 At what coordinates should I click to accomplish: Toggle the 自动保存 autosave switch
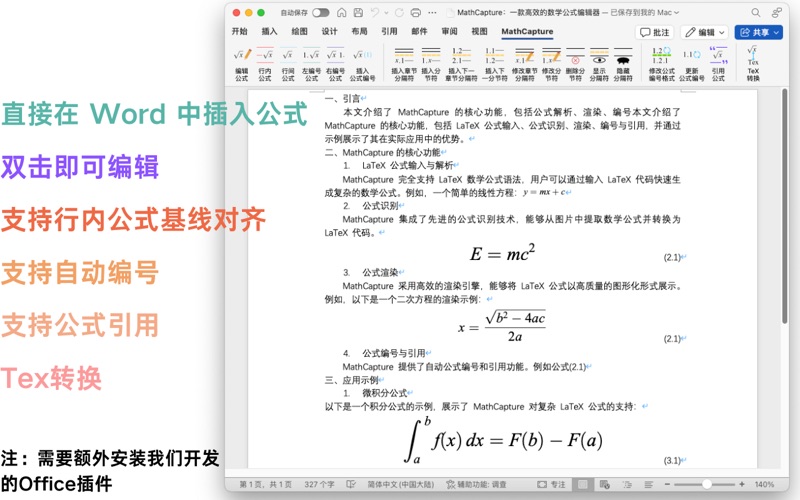320,13
